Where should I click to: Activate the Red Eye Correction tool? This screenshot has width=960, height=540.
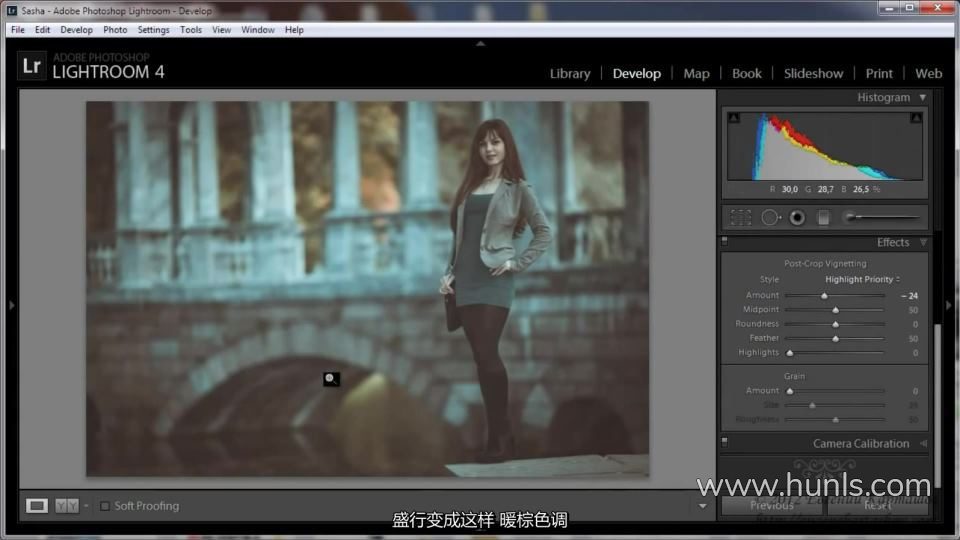pos(797,217)
